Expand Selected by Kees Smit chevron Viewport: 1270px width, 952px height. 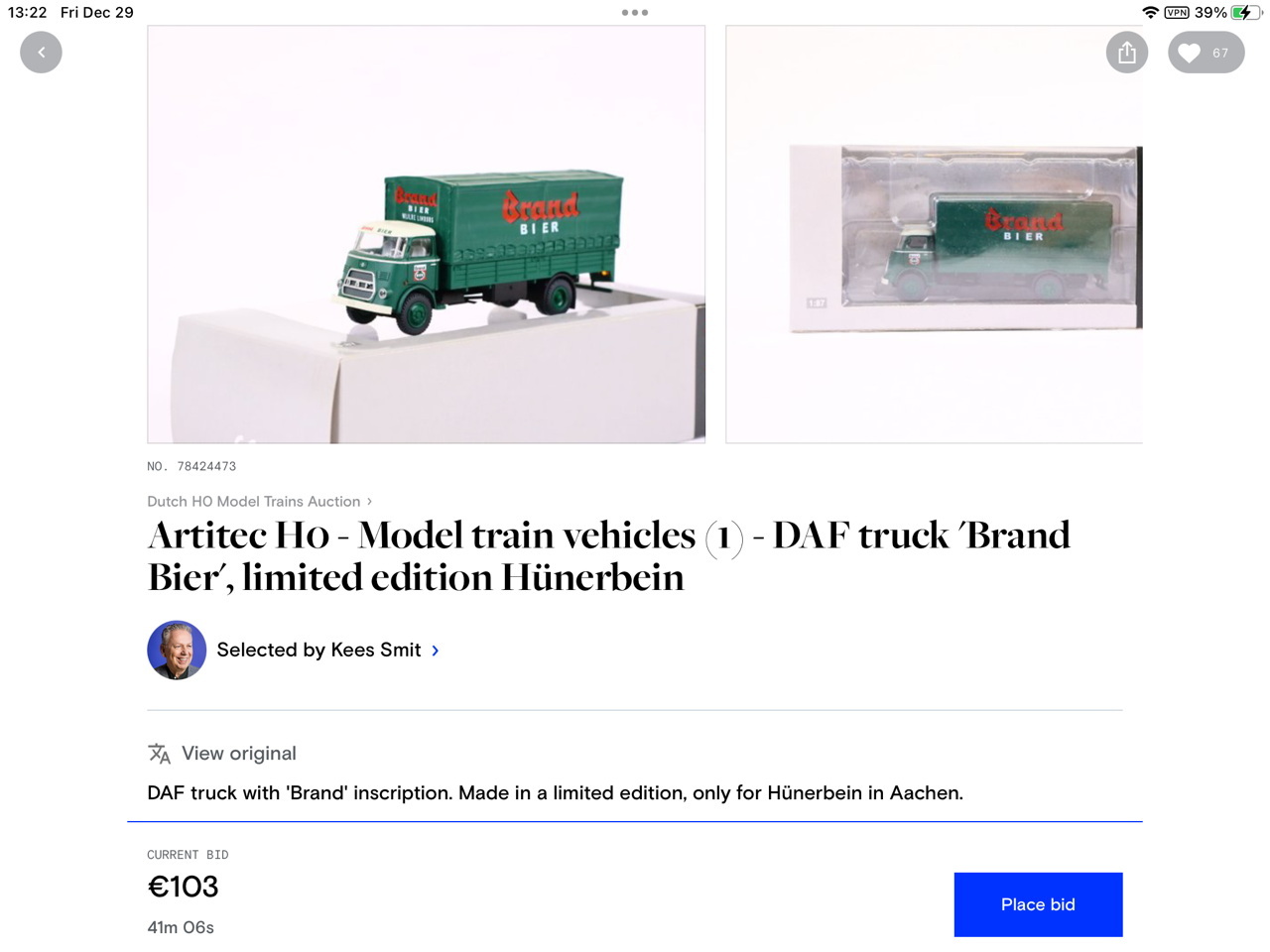(435, 651)
